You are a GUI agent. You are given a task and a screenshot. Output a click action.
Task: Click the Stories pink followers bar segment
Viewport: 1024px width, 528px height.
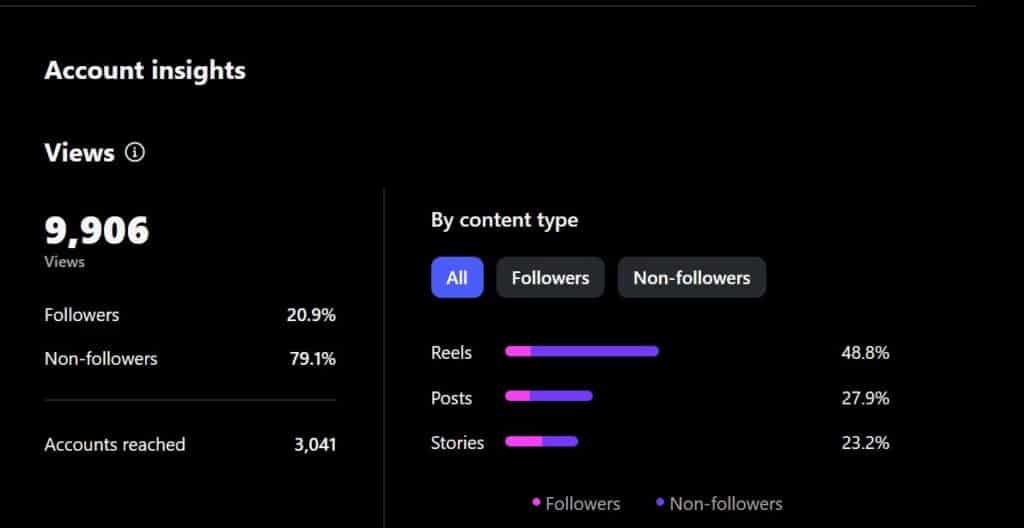click(524, 441)
